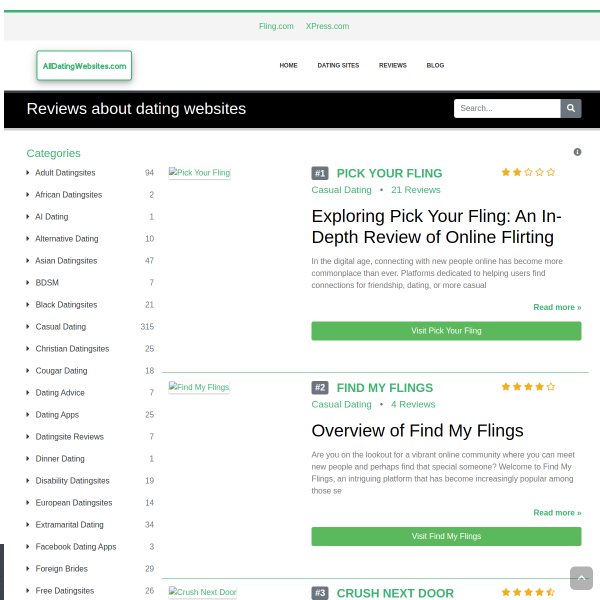
Task: Open the BLOG menu item
Action: click(x=435, y=65)
